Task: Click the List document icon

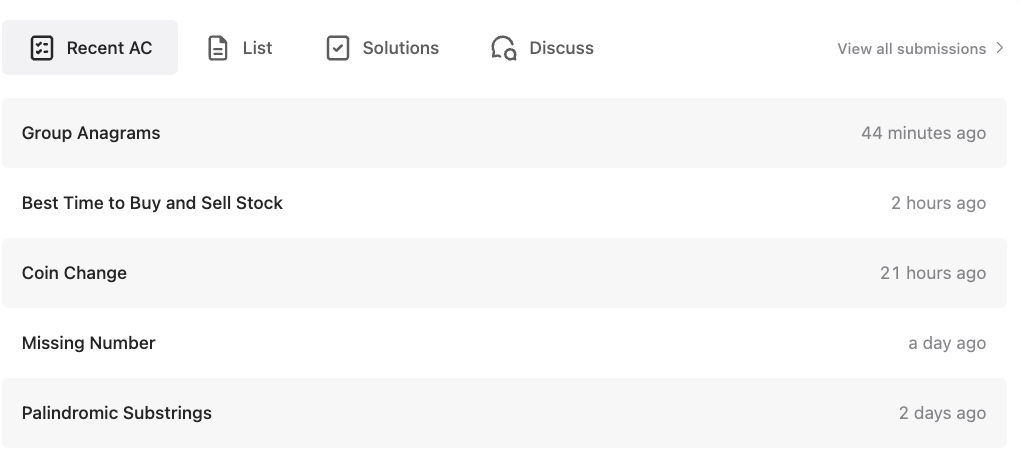Action: (x=217, y=48)
